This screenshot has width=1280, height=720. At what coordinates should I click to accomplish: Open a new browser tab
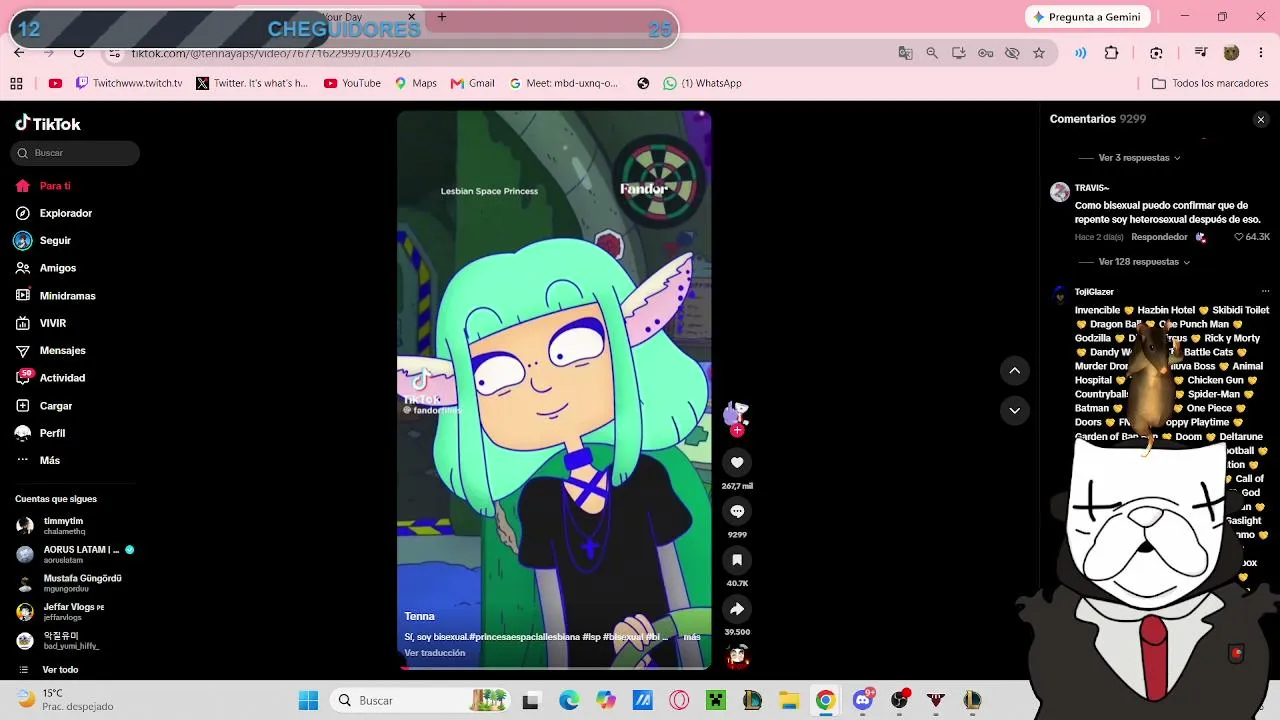[441, 17]
